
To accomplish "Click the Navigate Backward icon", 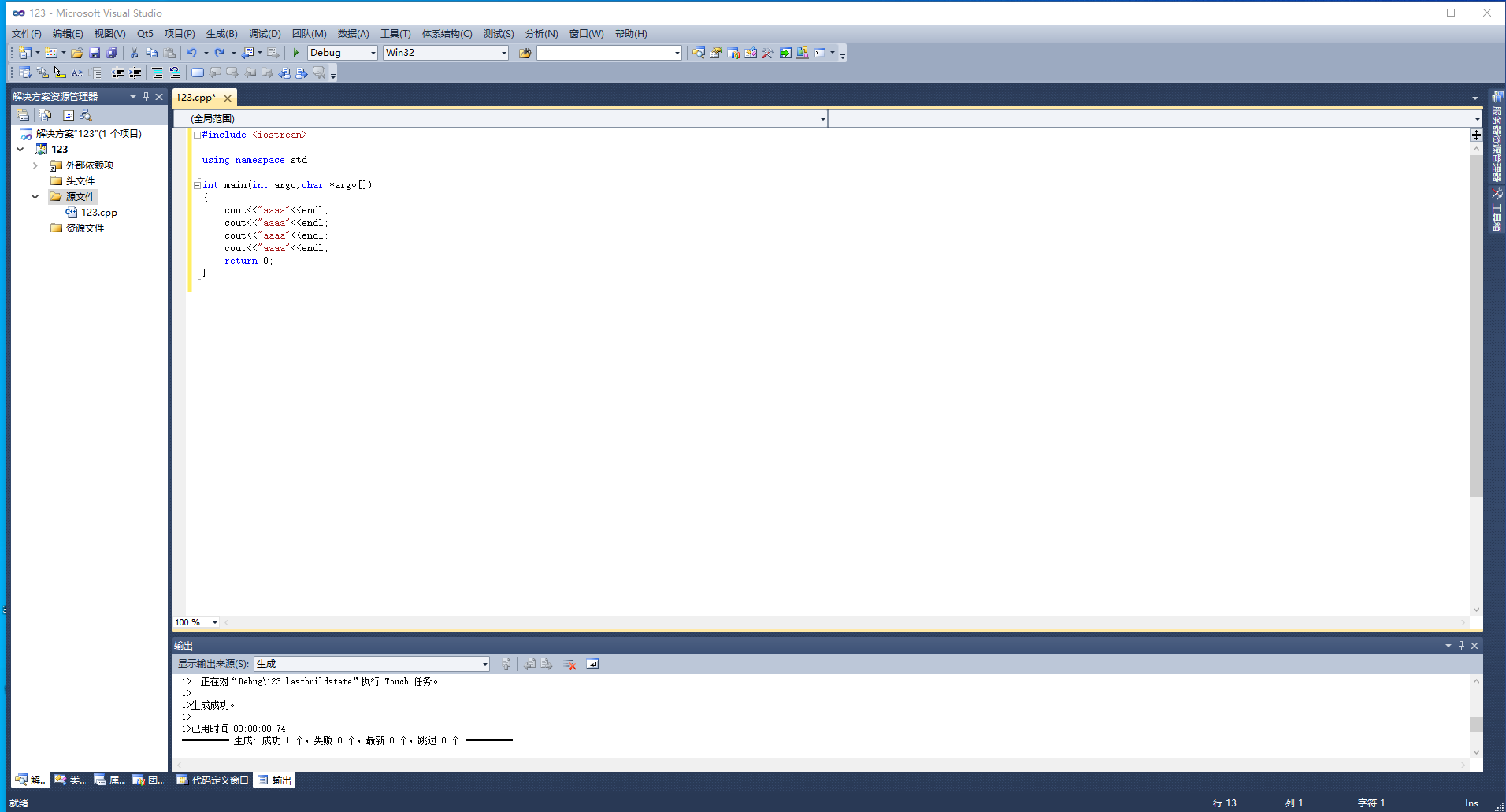I will click(247, 53).
